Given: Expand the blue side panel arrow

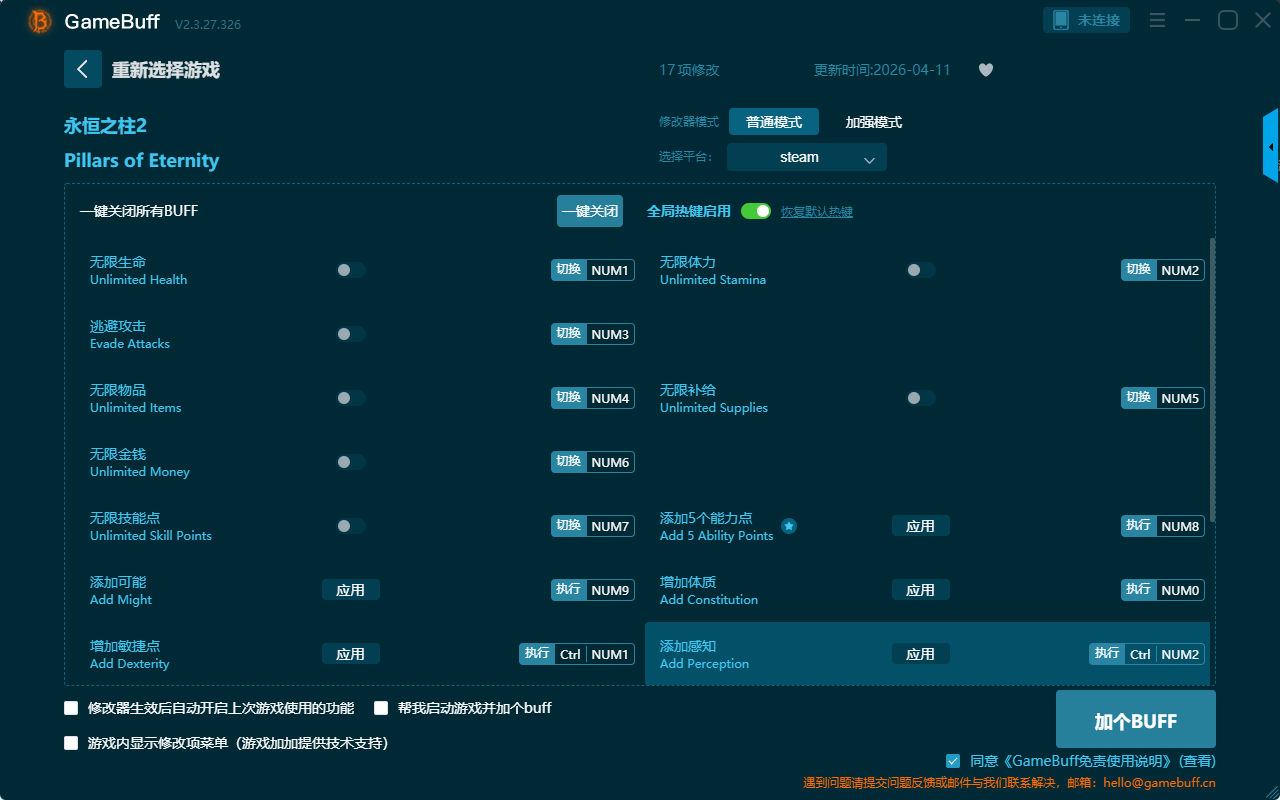Looking at the screenshot, I should 1271,146.
